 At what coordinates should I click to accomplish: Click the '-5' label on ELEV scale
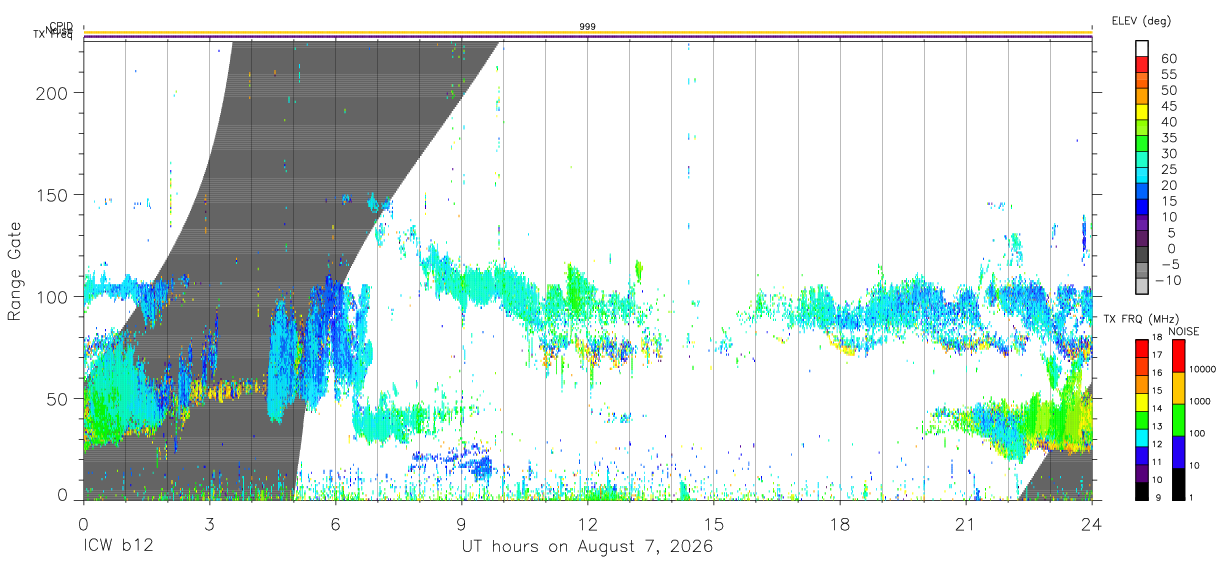point(1168,264)
